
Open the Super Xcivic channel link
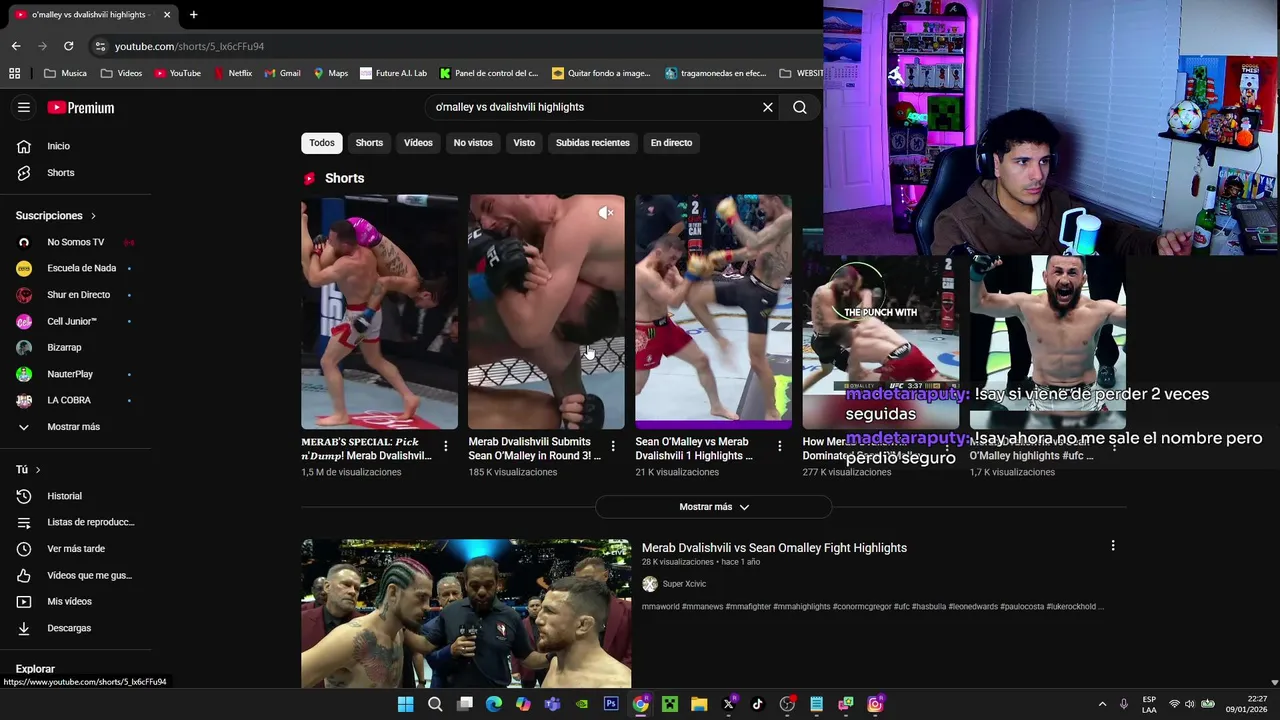[684, 584]
